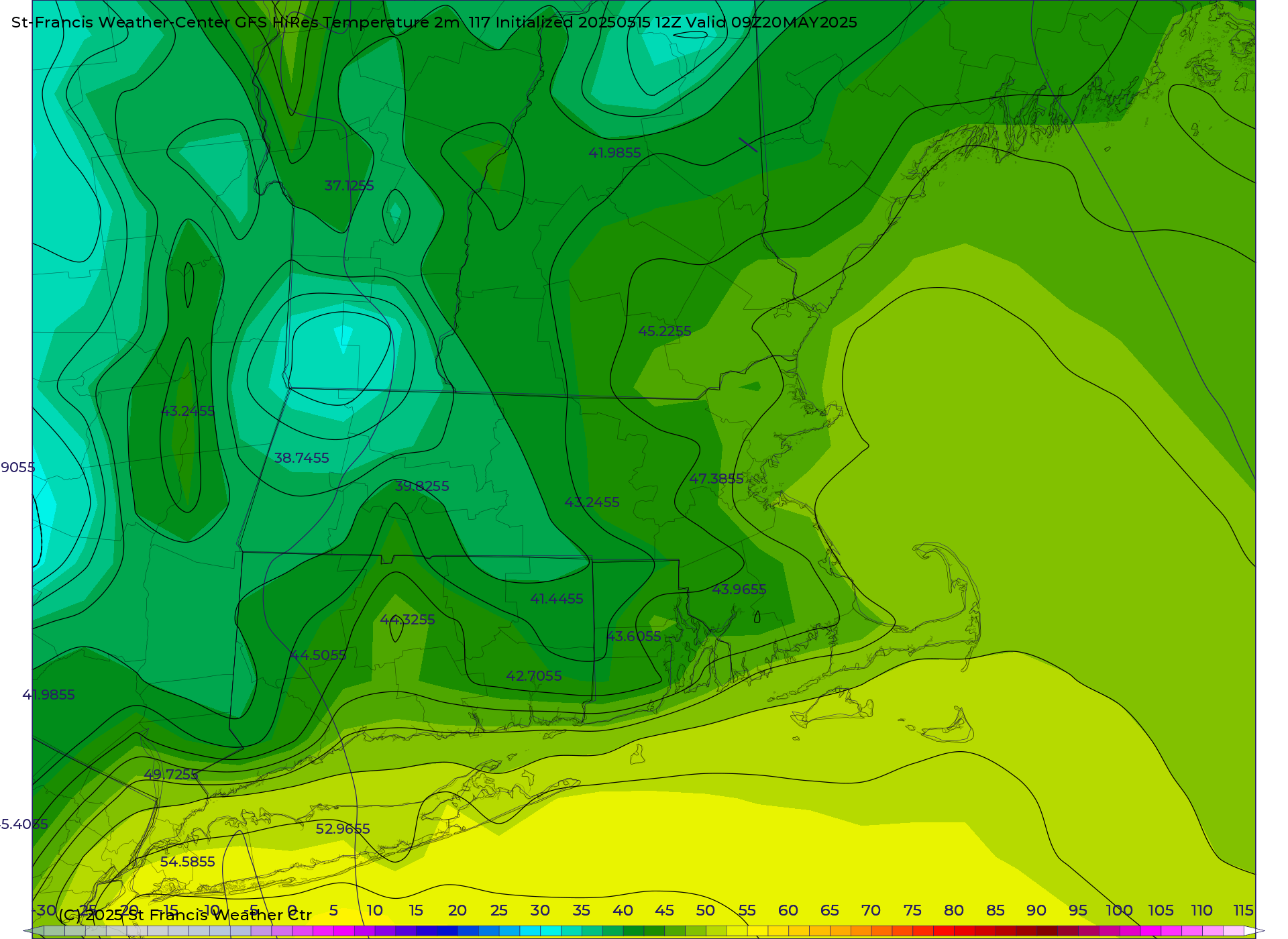Click the 54.5855 temperature label

point(187,862)
